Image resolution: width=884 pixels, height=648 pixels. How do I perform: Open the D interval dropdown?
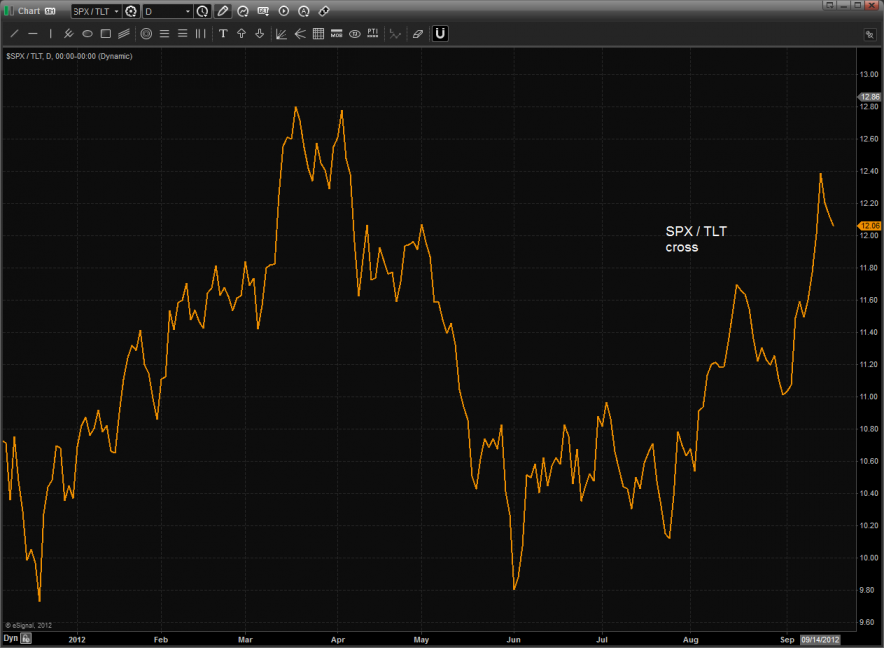(168, 11)
